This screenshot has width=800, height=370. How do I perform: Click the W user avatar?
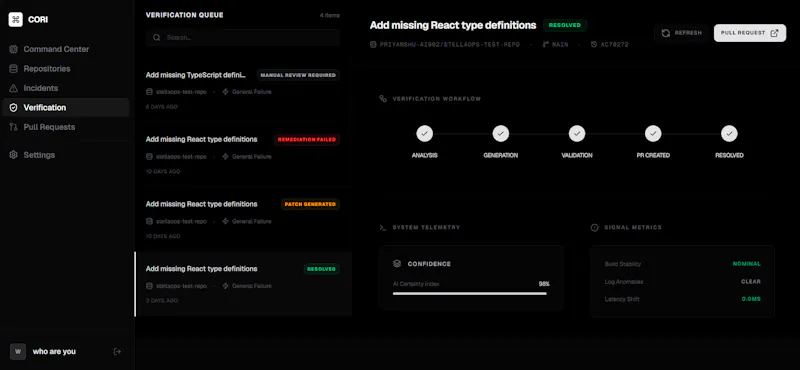18,352
